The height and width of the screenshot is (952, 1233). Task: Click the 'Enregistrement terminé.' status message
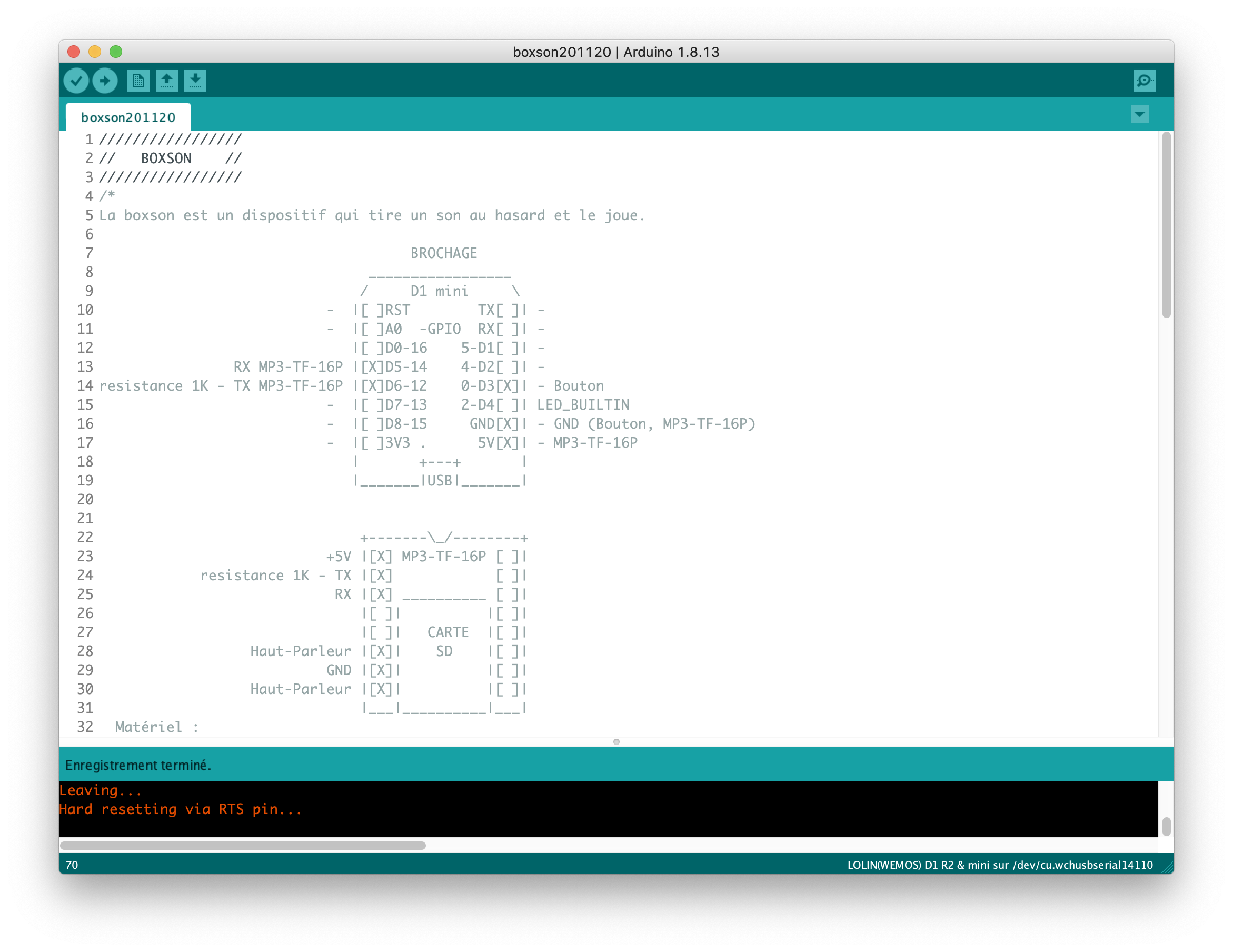click(138, 765)
